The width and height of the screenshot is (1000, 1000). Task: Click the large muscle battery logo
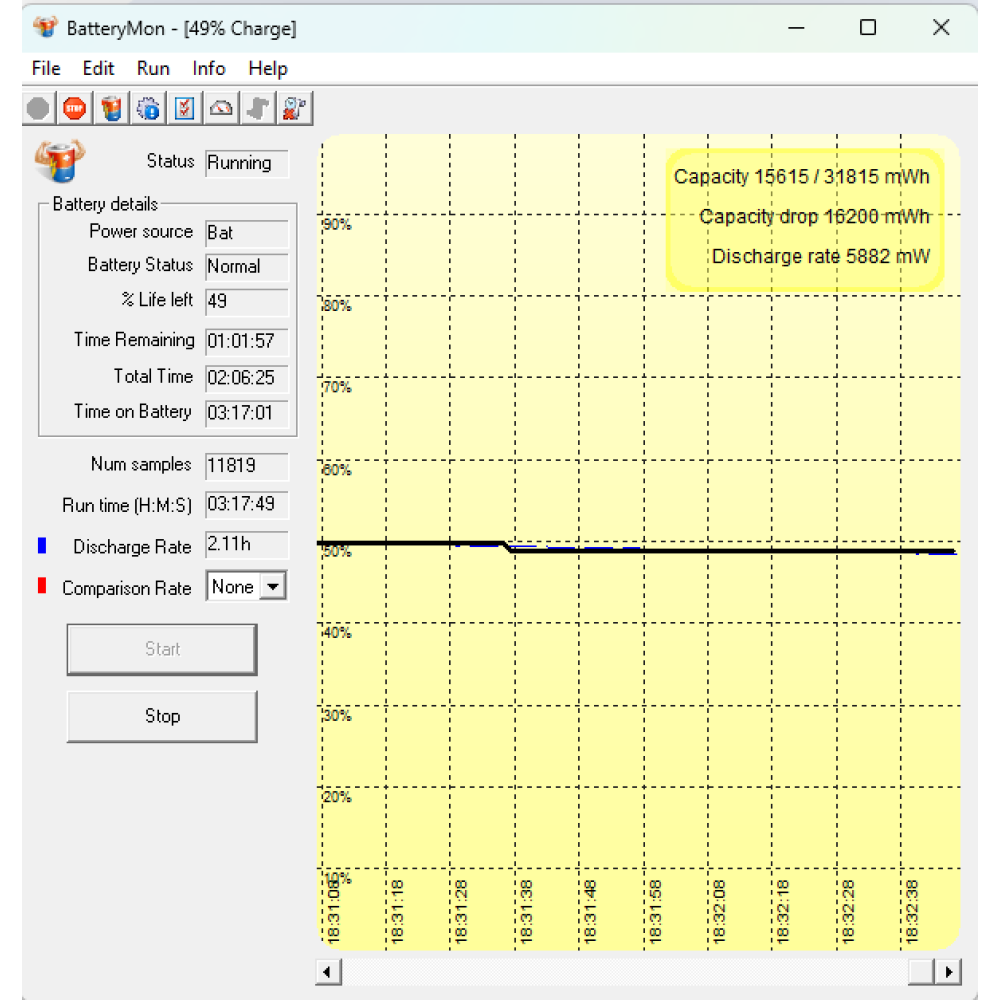pos(60,162)
